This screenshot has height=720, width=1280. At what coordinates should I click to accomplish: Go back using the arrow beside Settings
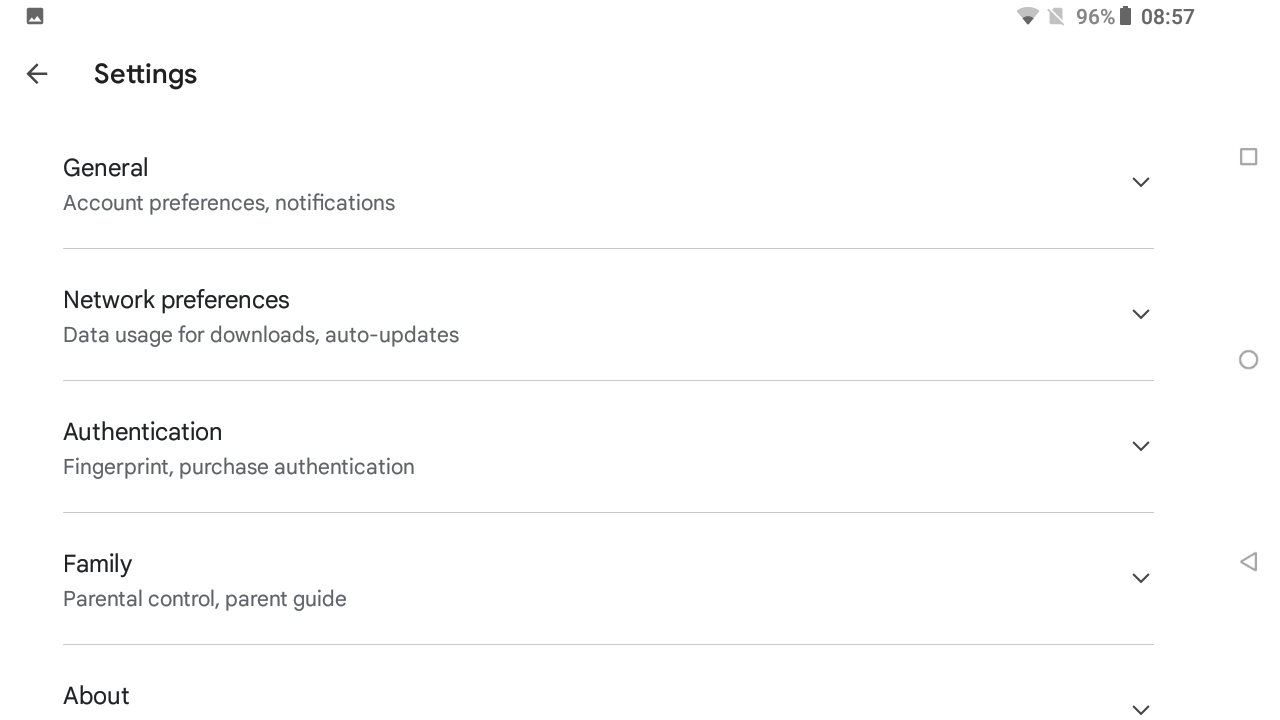point(37,74)
